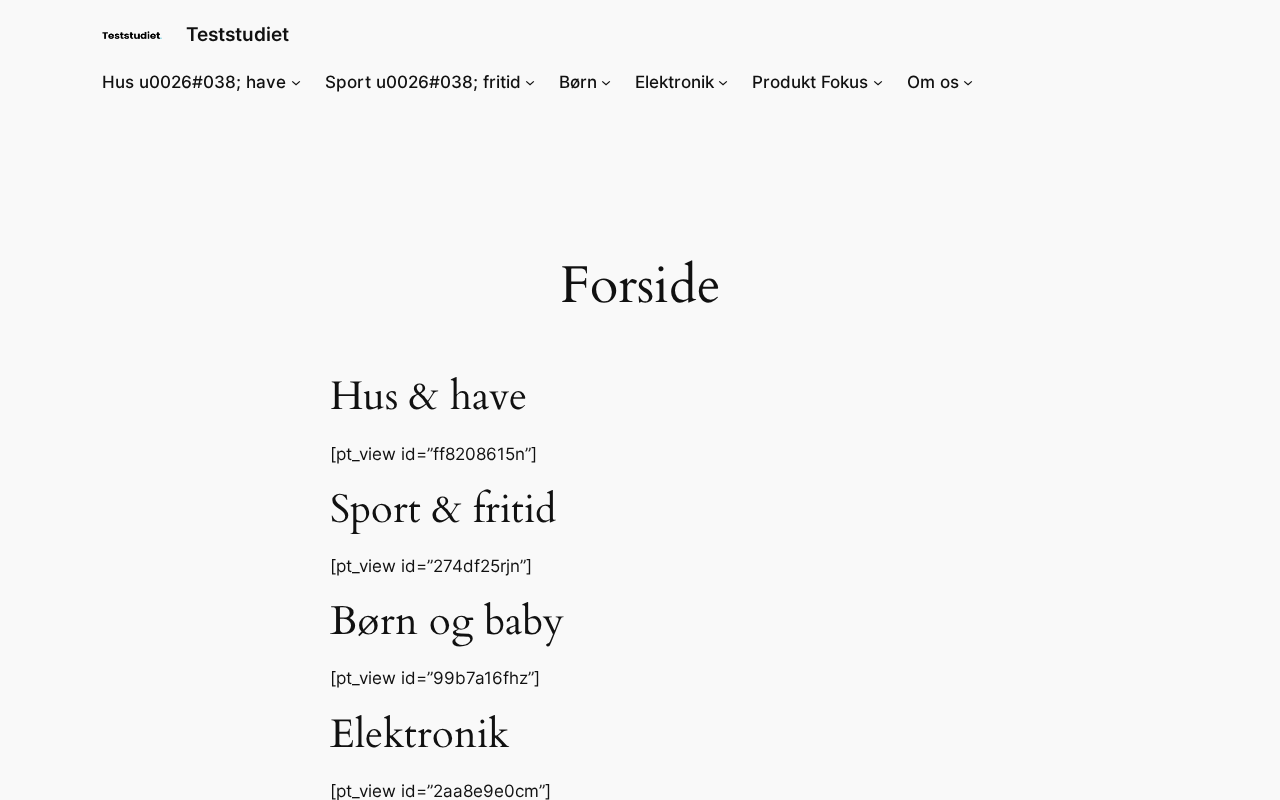Open the Teststudiet site title link
This screenshot has height=800, width=1280.
[x=237, y=35]
